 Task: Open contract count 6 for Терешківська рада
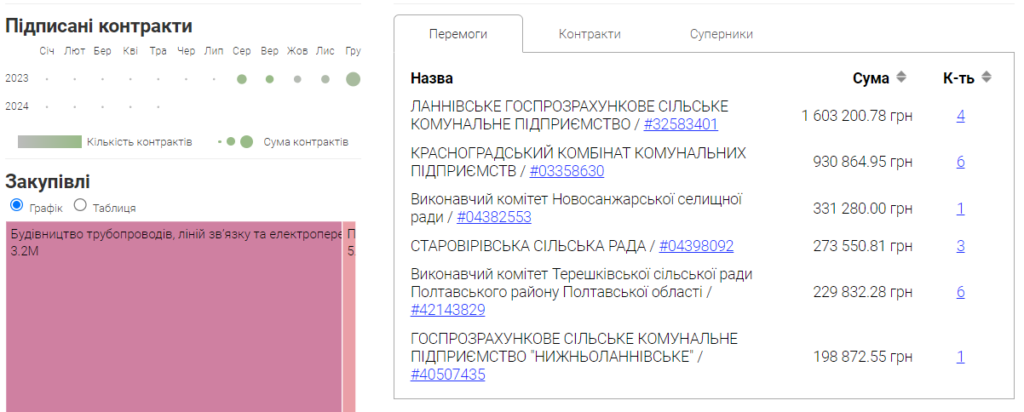click(960, 292)
